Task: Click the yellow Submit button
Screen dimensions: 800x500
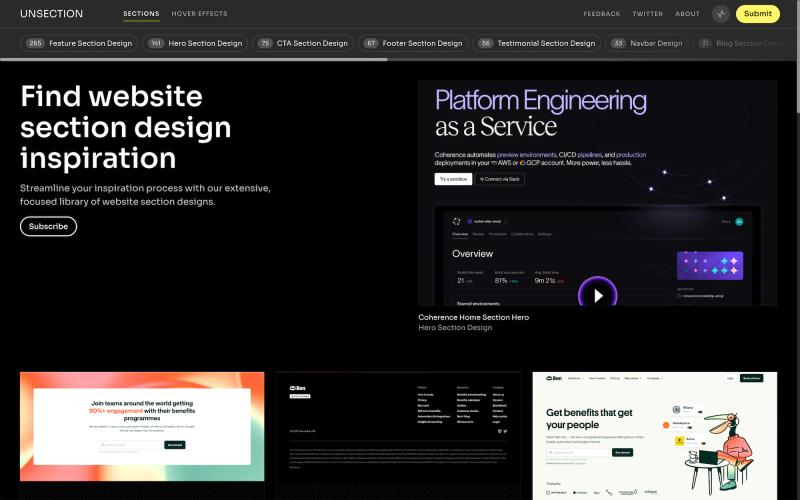Action: [758, 14]
